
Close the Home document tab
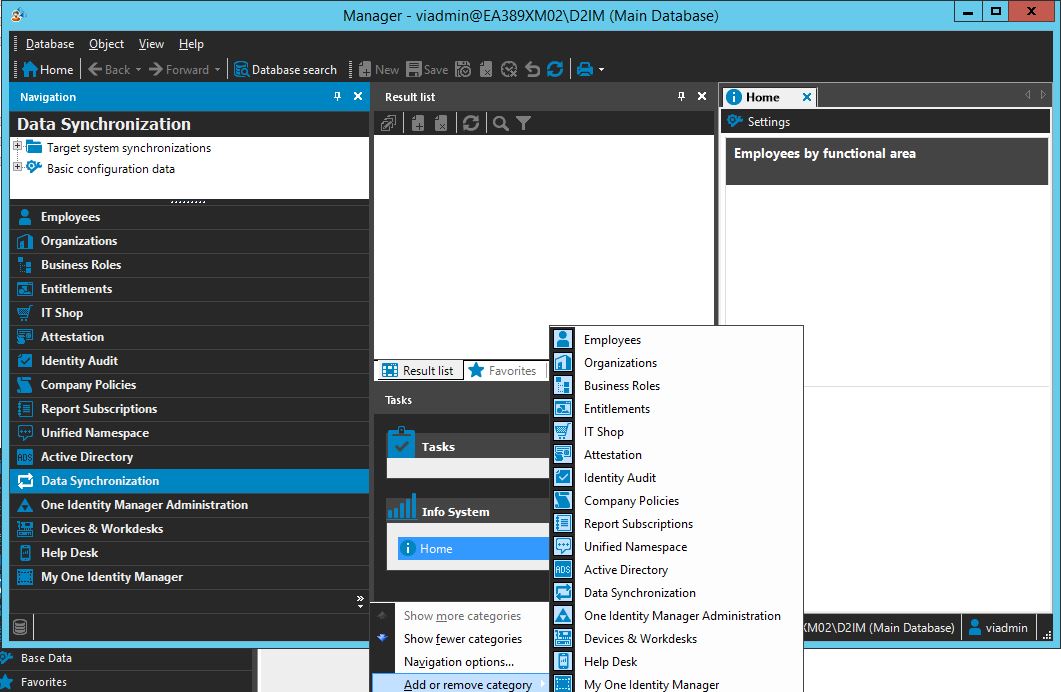[807, 97]
